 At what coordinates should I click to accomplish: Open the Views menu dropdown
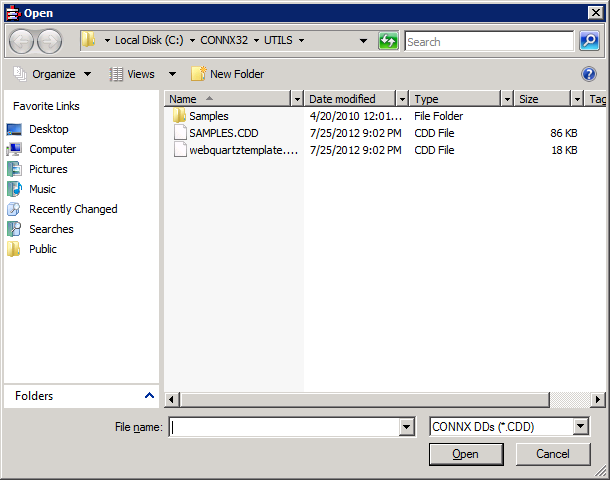pyautogui.click(x=172, y=74)
